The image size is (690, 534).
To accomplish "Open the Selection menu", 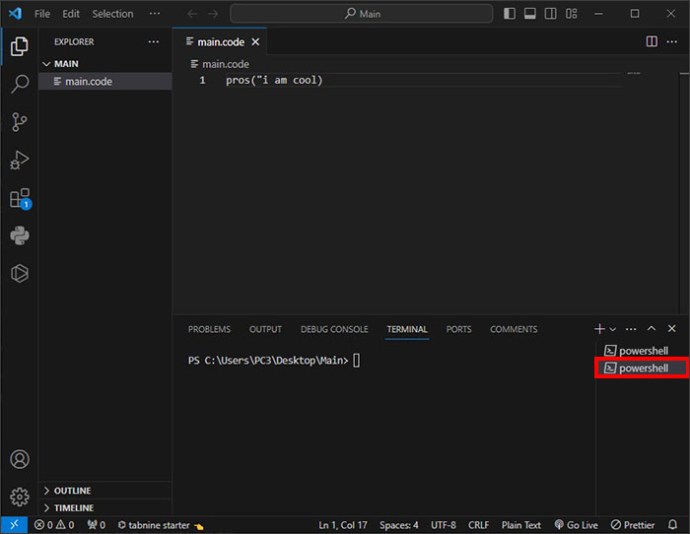I will tap(113, 14).
